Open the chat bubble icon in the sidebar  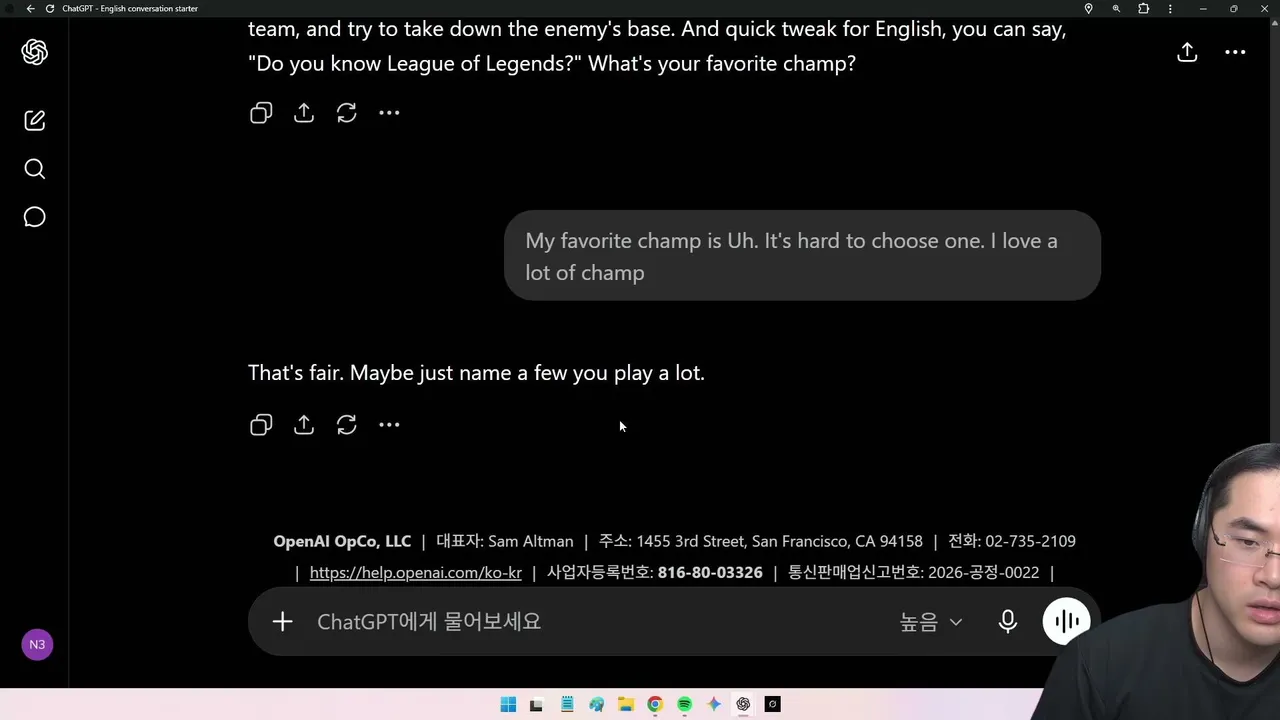coord(35,217)
